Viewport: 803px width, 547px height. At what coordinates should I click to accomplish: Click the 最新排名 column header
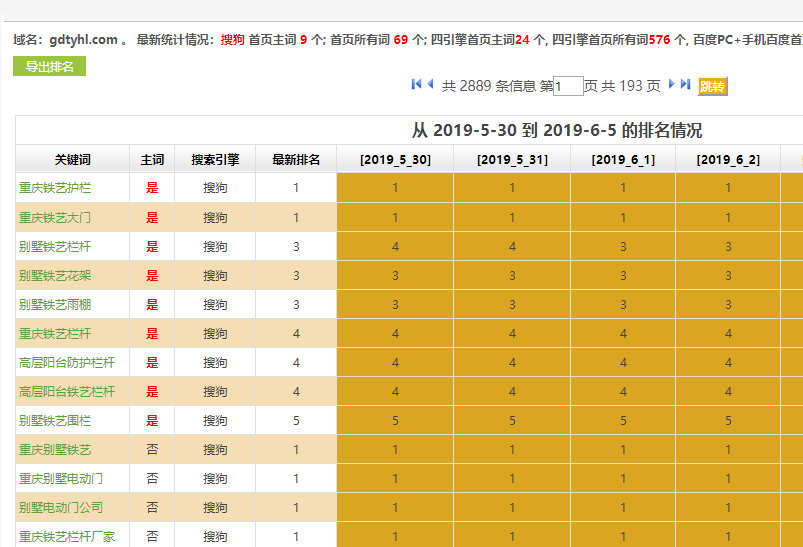[x=296, y=159]
